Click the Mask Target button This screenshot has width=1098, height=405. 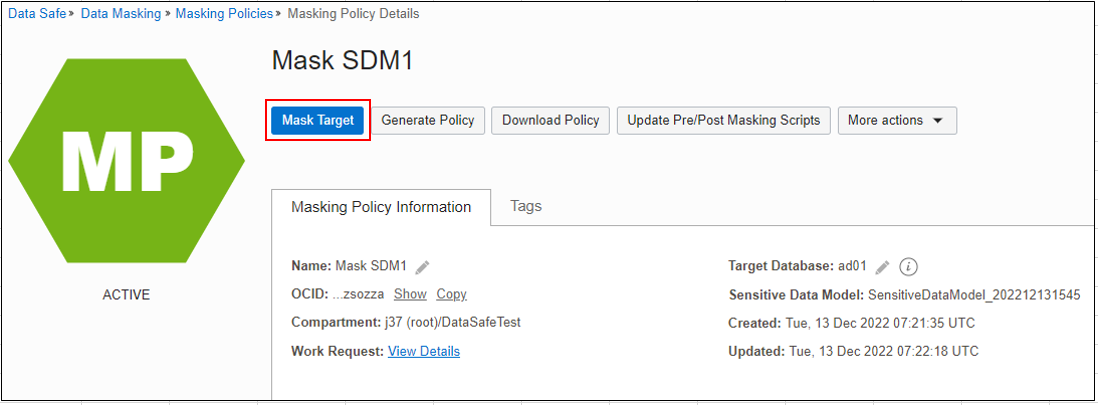pos(318,121)
